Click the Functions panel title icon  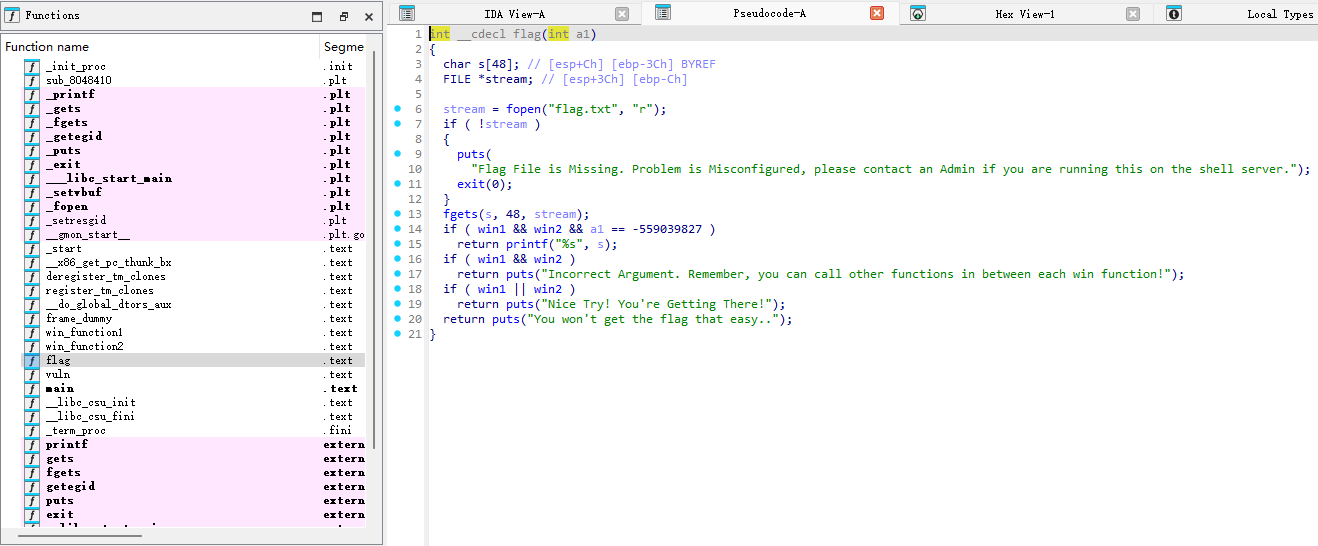pyautogui.click(x=12, y=15)
